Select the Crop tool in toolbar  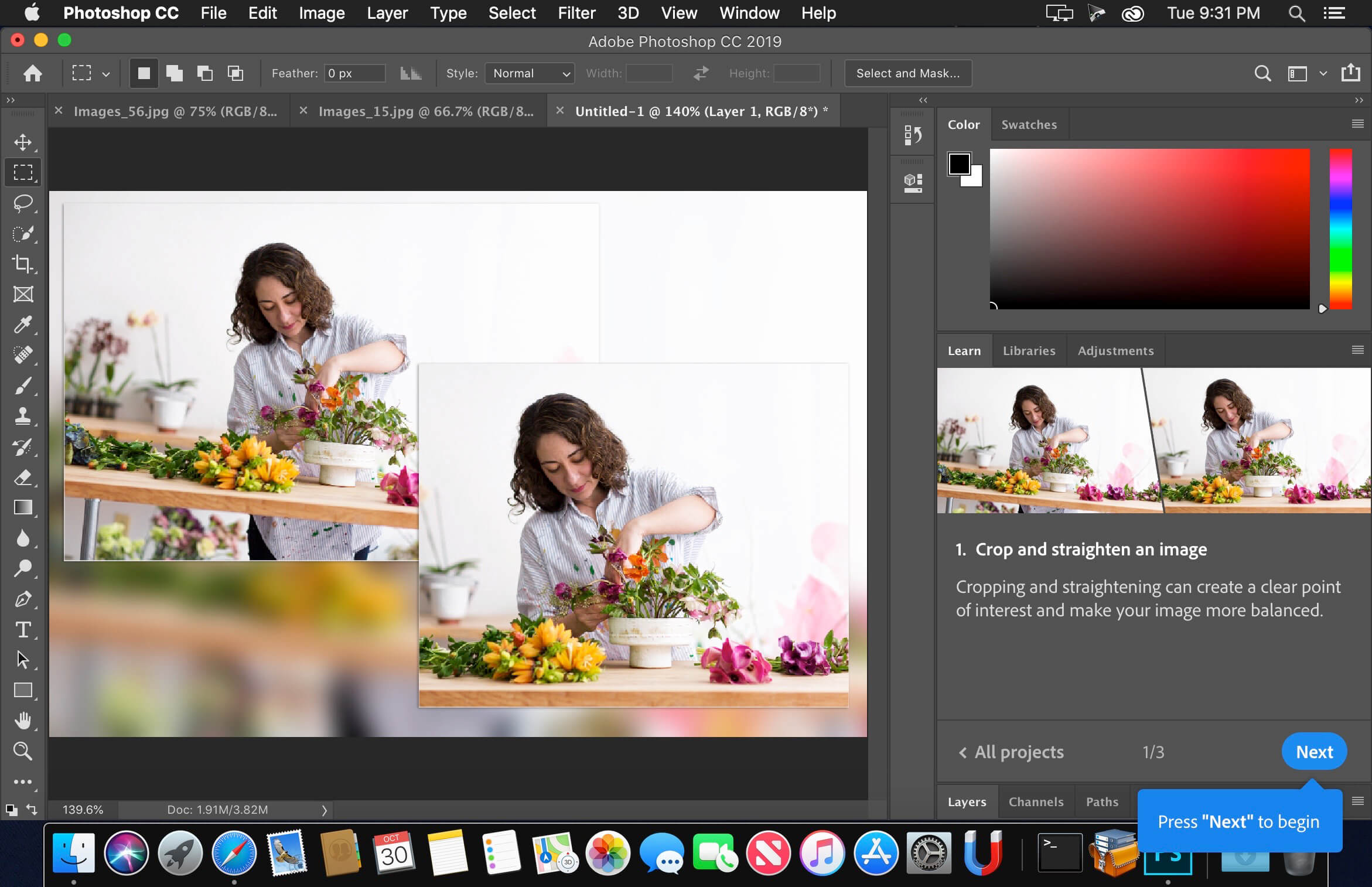coord(24,264)
